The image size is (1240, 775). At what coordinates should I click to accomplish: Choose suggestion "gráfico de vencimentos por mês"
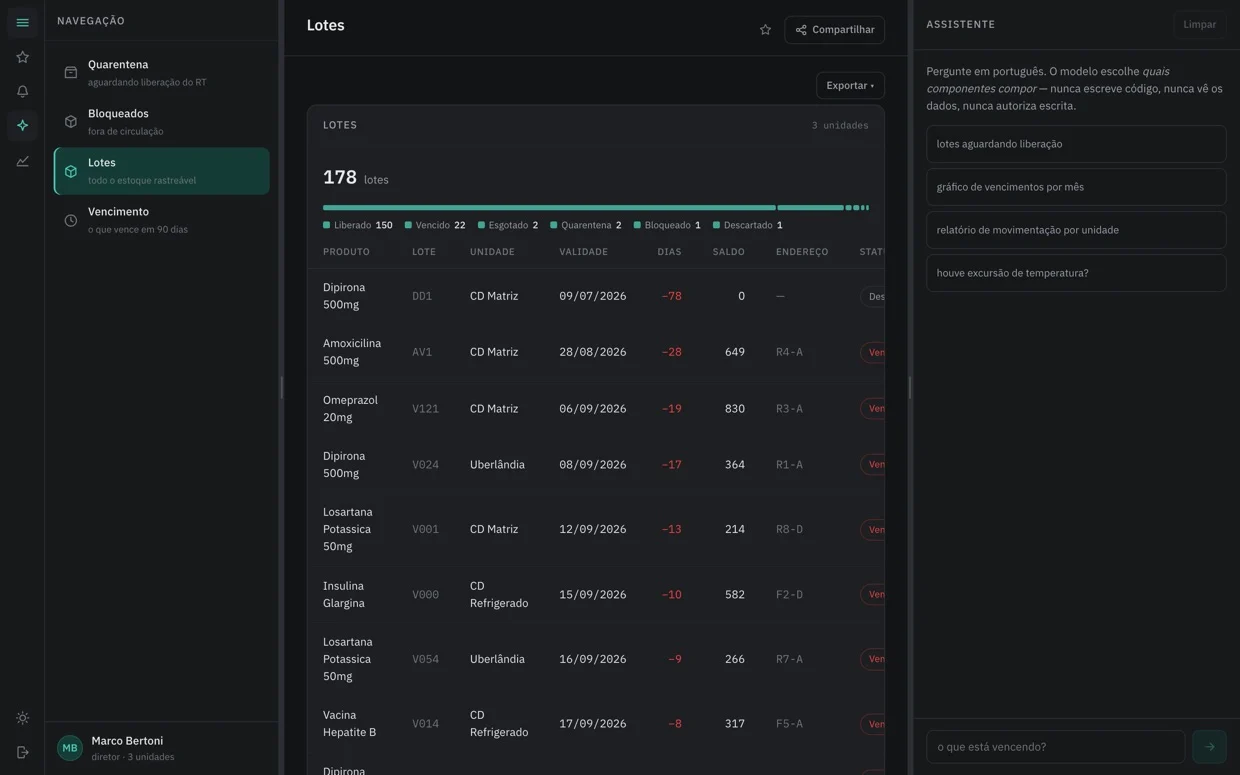(x=1076, y=187)
